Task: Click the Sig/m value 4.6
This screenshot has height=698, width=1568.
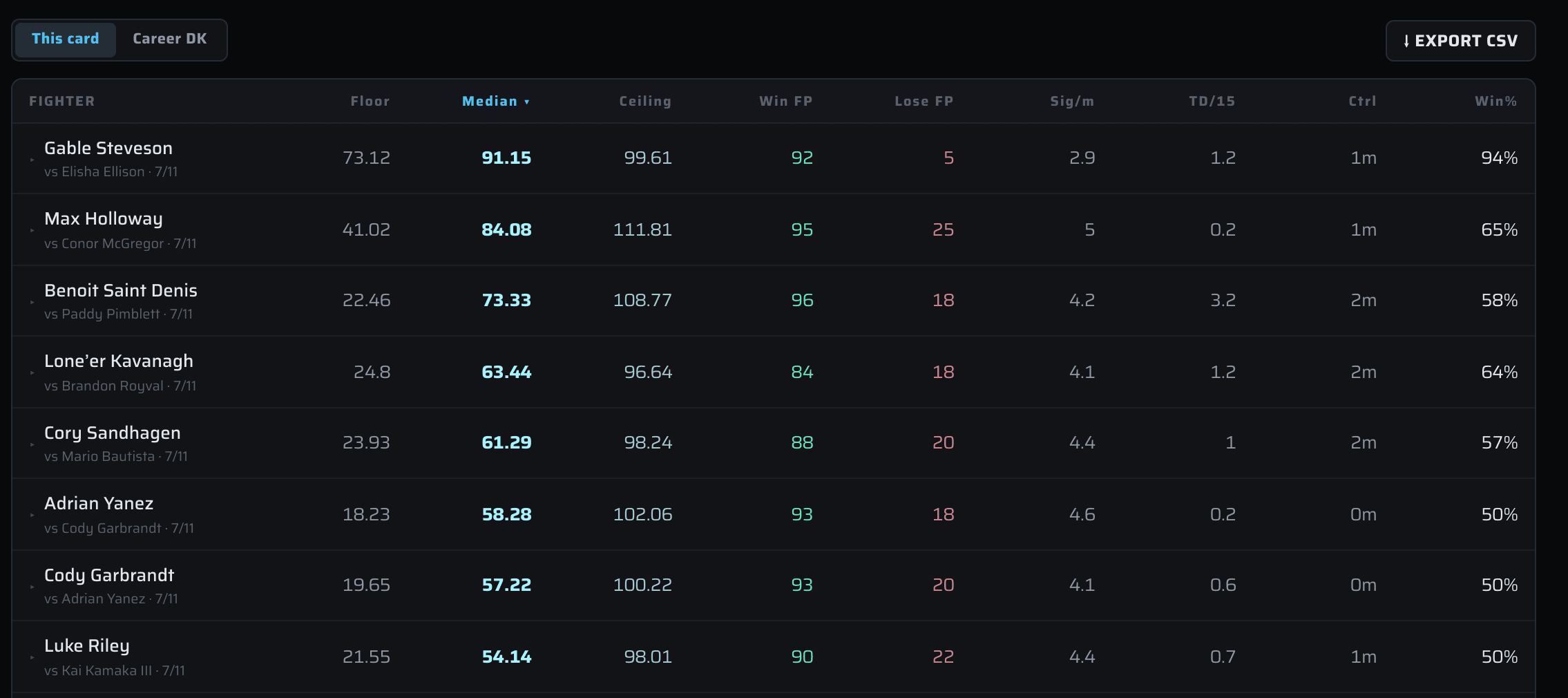Action: pyautogui.click(x=1082, y=514)
